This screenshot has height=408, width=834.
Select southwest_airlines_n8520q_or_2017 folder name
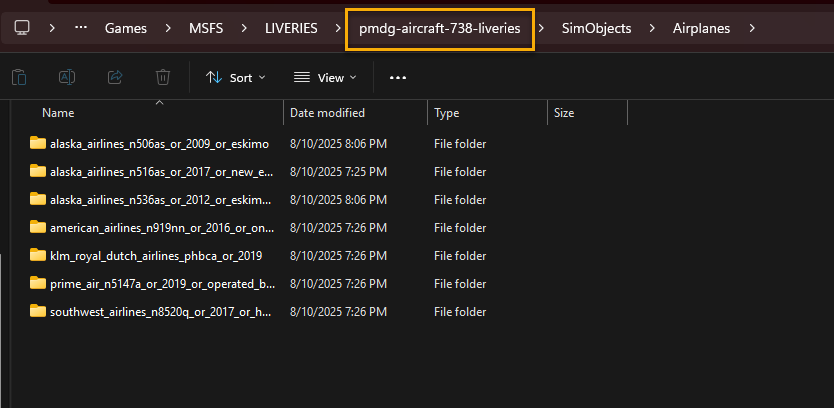(162, 312)
